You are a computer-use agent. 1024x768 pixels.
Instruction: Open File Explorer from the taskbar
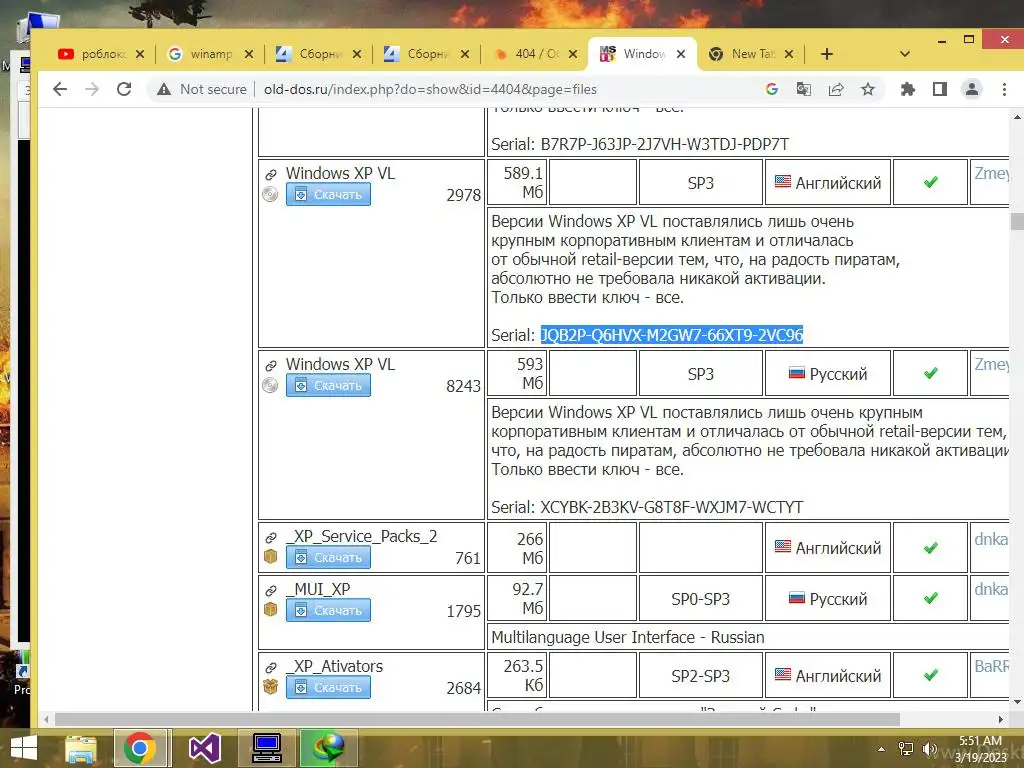81,748
